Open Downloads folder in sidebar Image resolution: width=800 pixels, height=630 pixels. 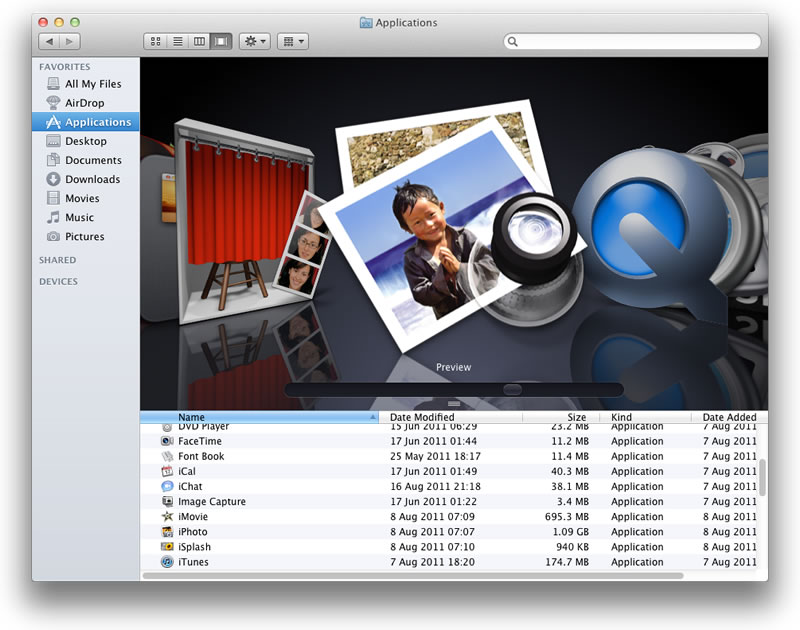pyautogui.click(x=92, y=179)
